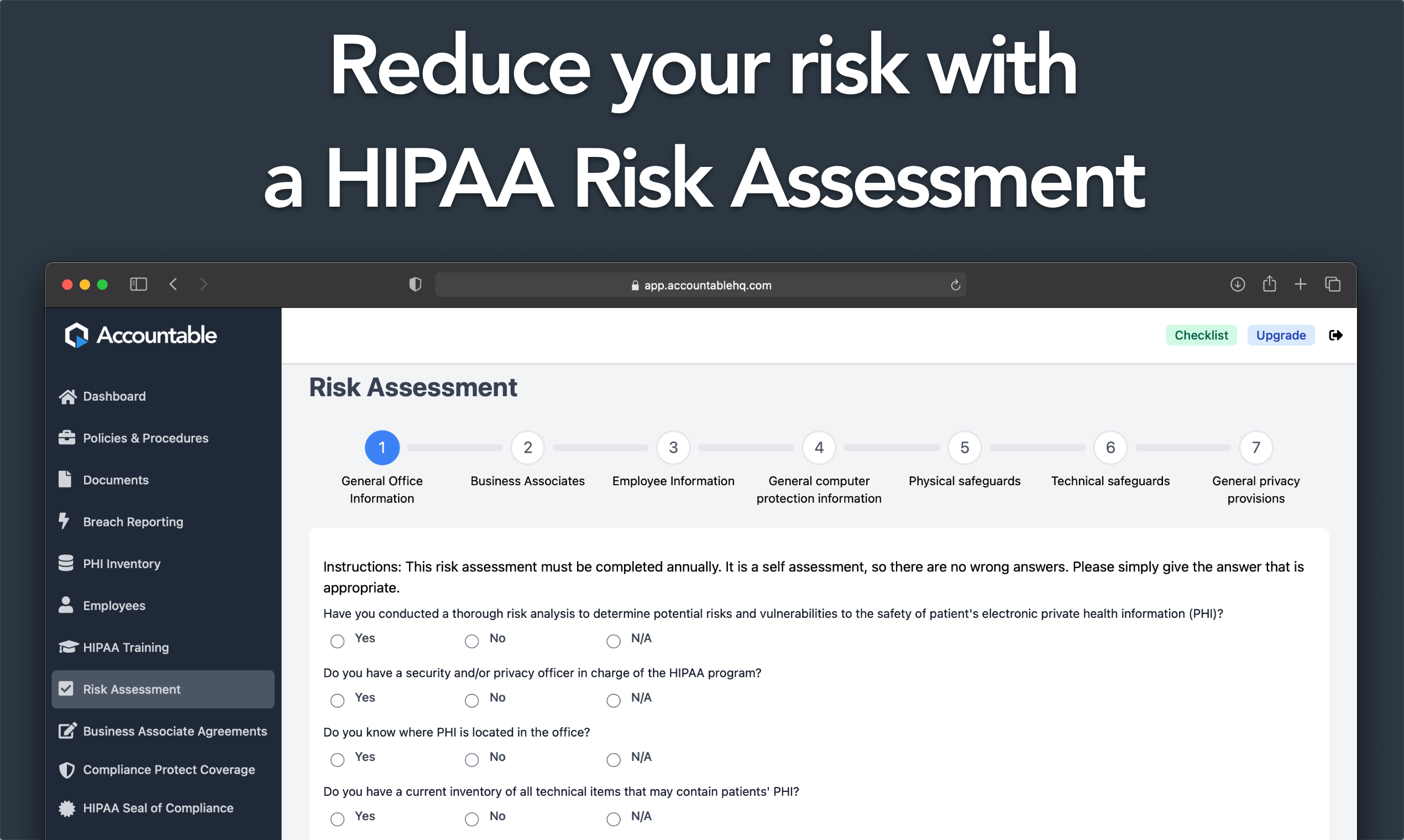Select N/A for security/privacy officer question
The width and height of the screenshot is (1404, 840).
pos(613,700)
